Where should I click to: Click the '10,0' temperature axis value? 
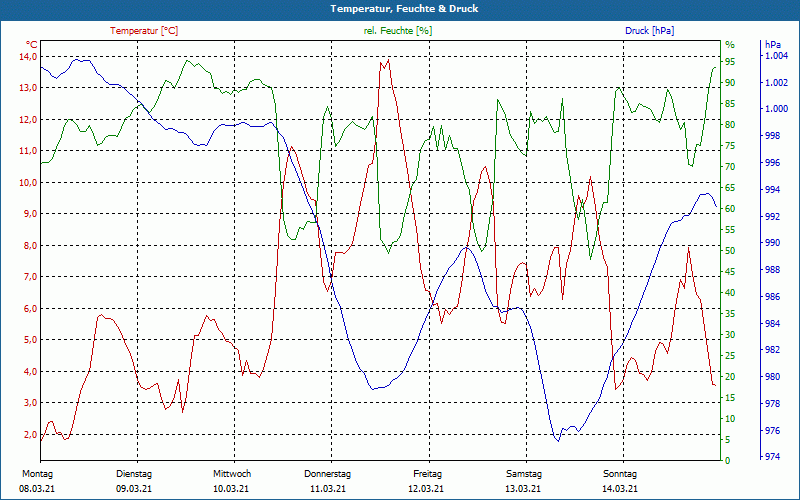coord(28,182)
